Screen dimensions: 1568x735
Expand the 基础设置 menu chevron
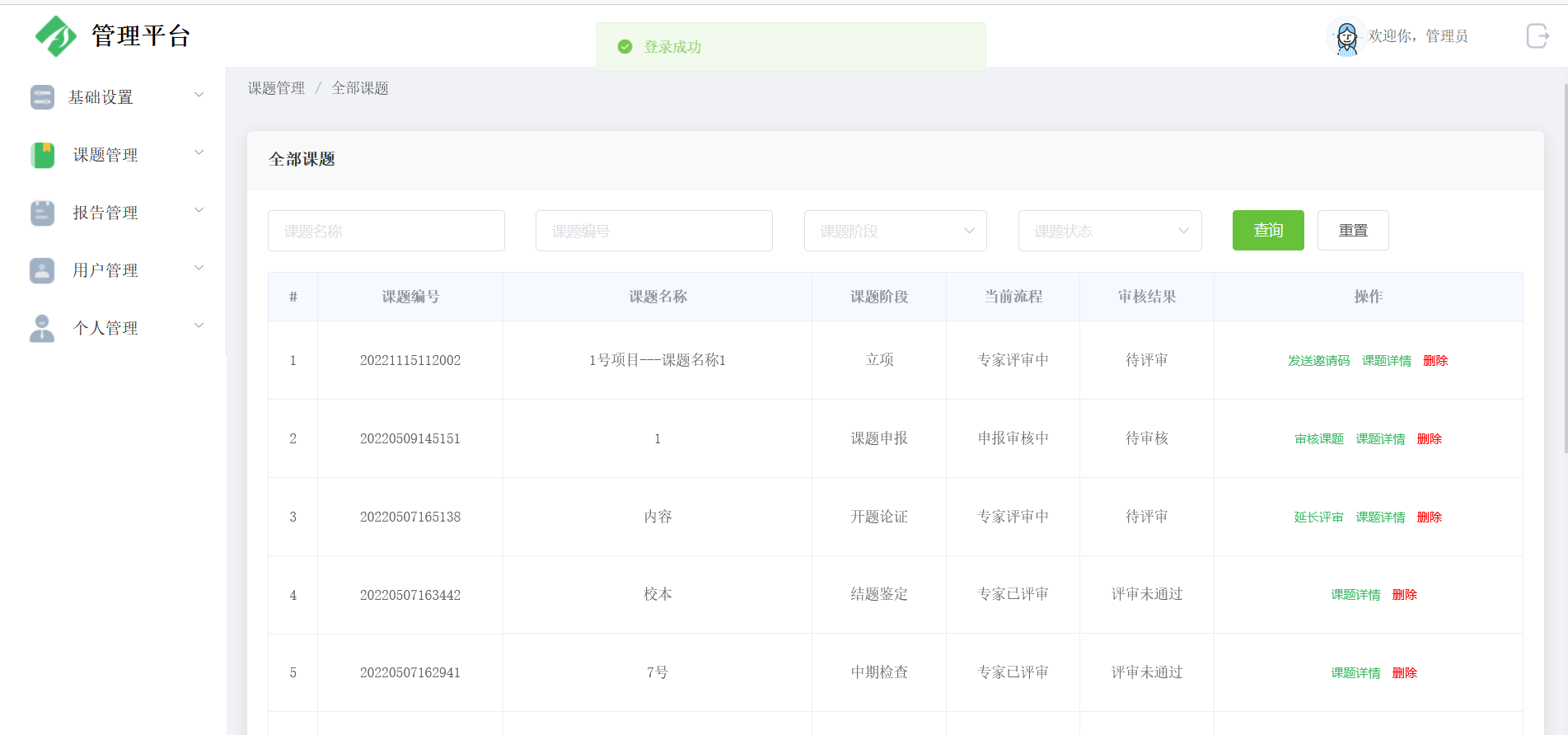tap(199, 95)
